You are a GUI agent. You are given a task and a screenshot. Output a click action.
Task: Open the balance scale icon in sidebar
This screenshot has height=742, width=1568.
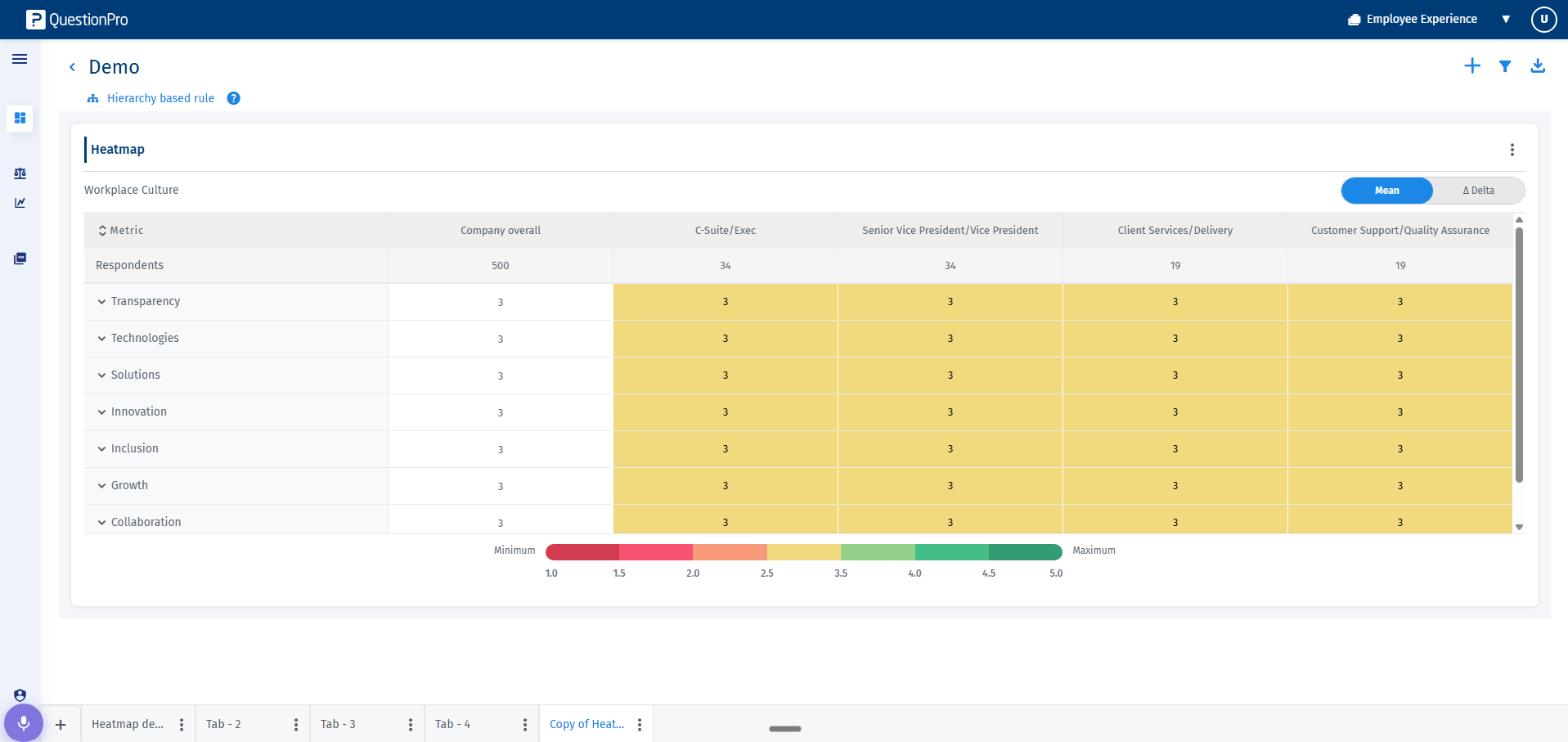point(20,173)
